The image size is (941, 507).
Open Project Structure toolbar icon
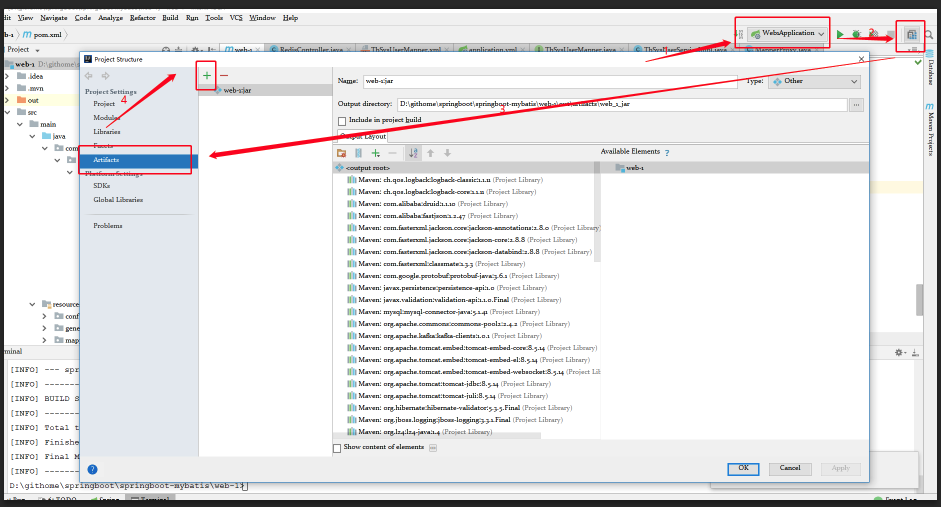(x=911, y=35)
